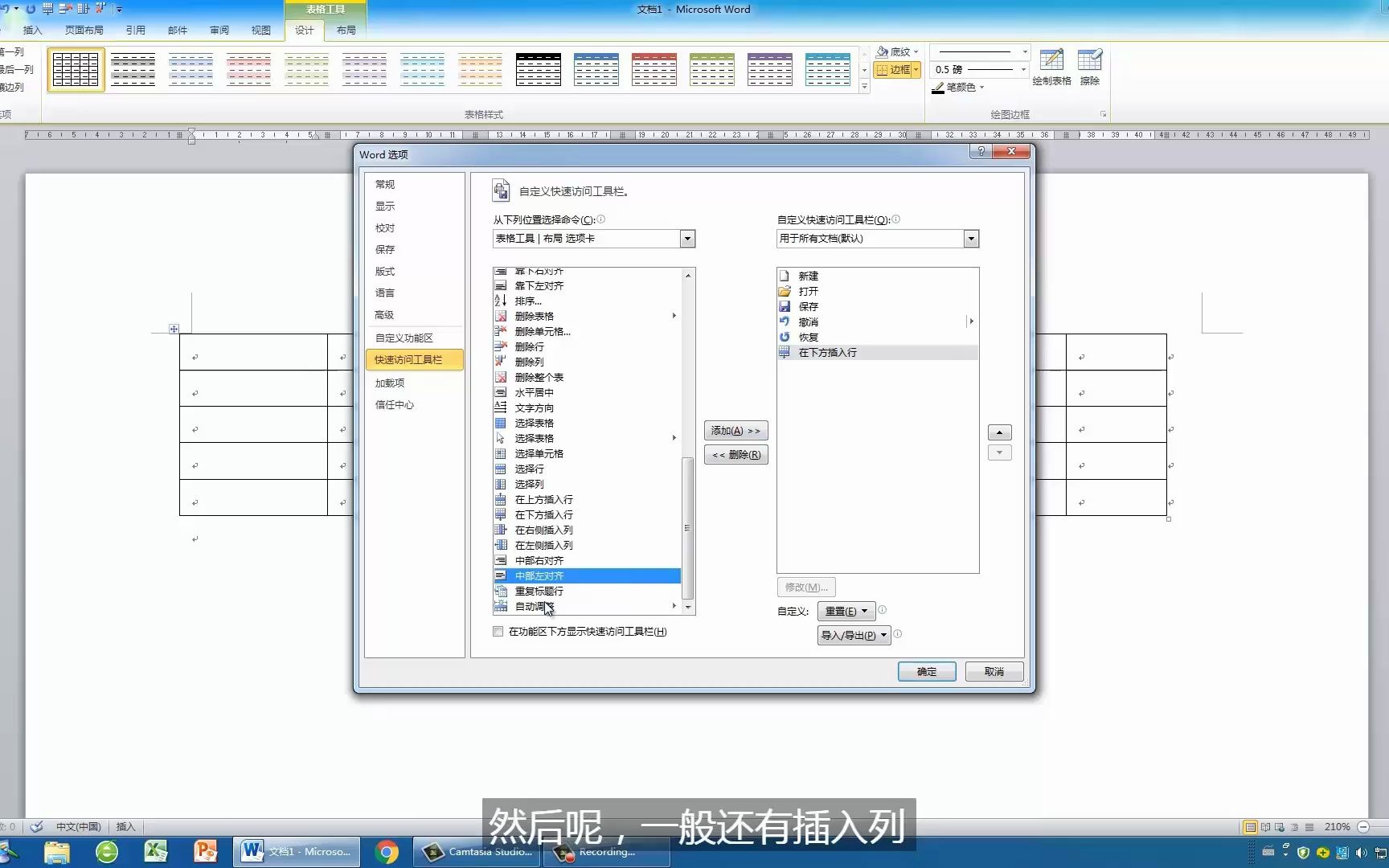Click the << 删除(R) button

736,455
